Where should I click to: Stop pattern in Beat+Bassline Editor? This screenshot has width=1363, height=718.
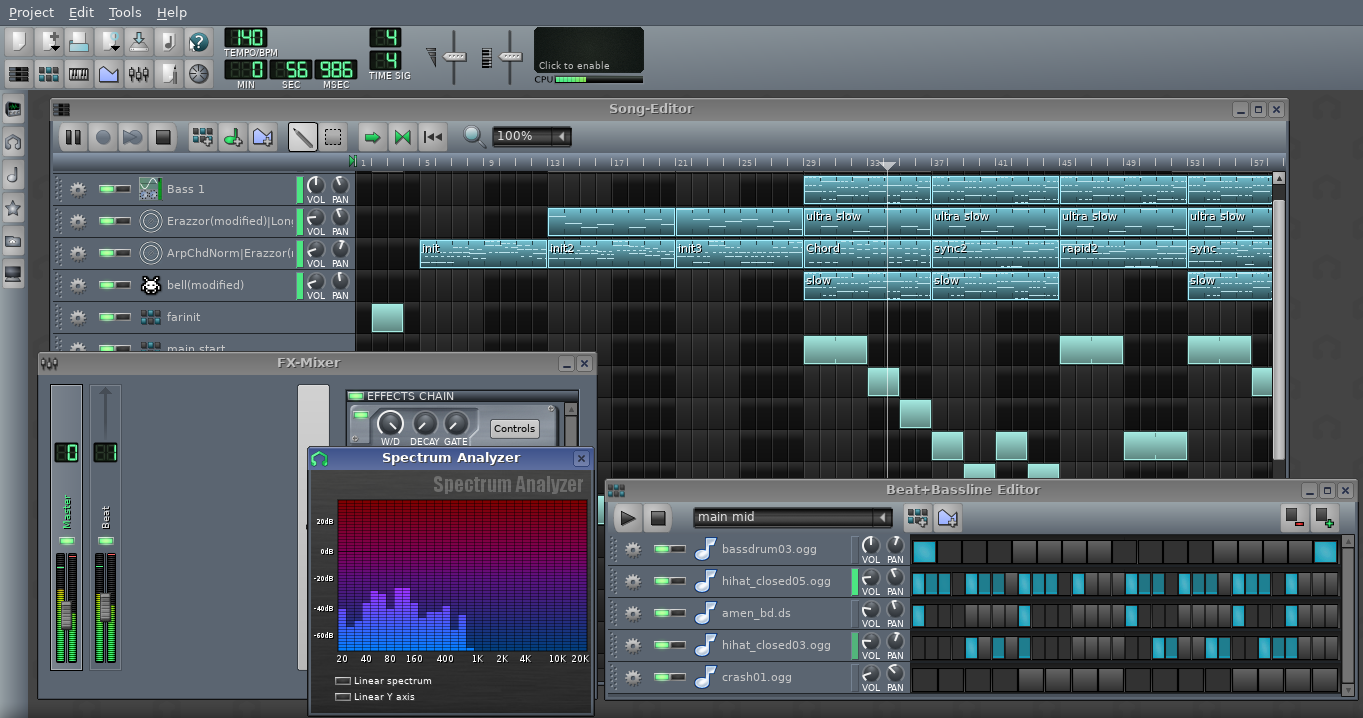click(x=657, y=517)
